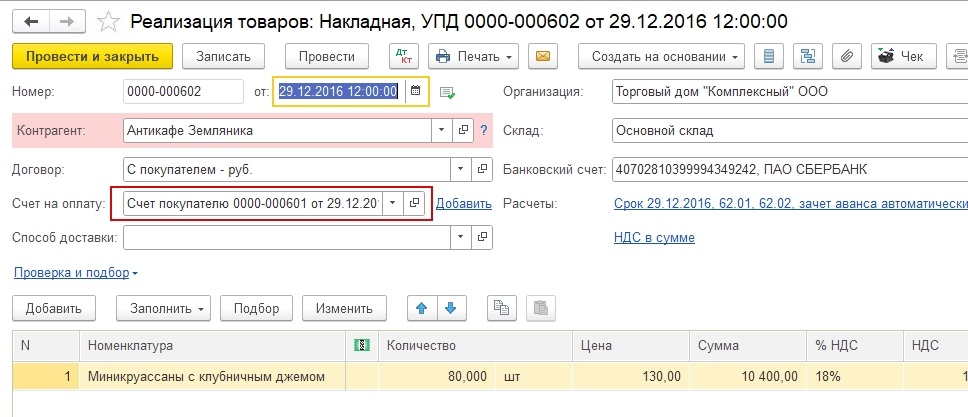Show Дт/Кт accounting entries
This screenshot has width=968, height=417.
[x=404, y=56]
